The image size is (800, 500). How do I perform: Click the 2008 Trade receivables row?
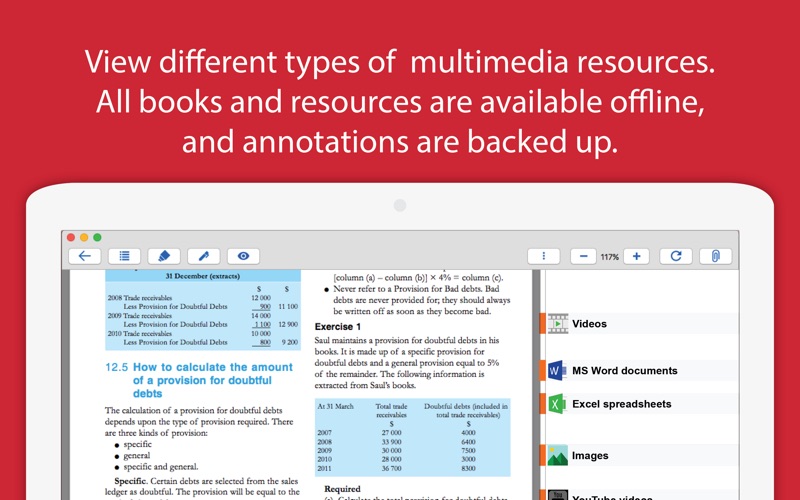[x=190, y=297]
